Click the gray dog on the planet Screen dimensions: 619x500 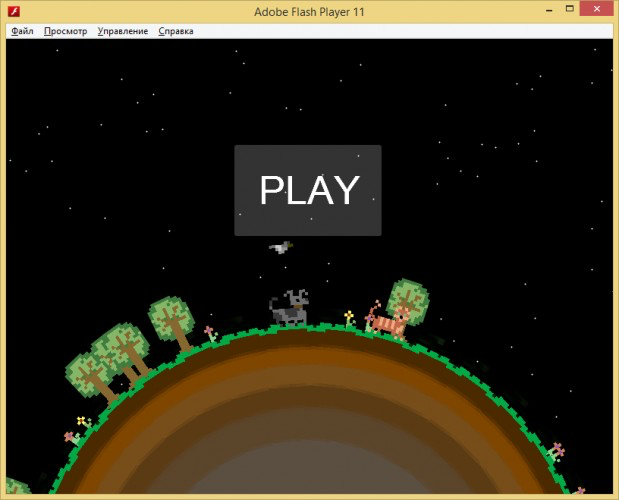coord(289,308)
